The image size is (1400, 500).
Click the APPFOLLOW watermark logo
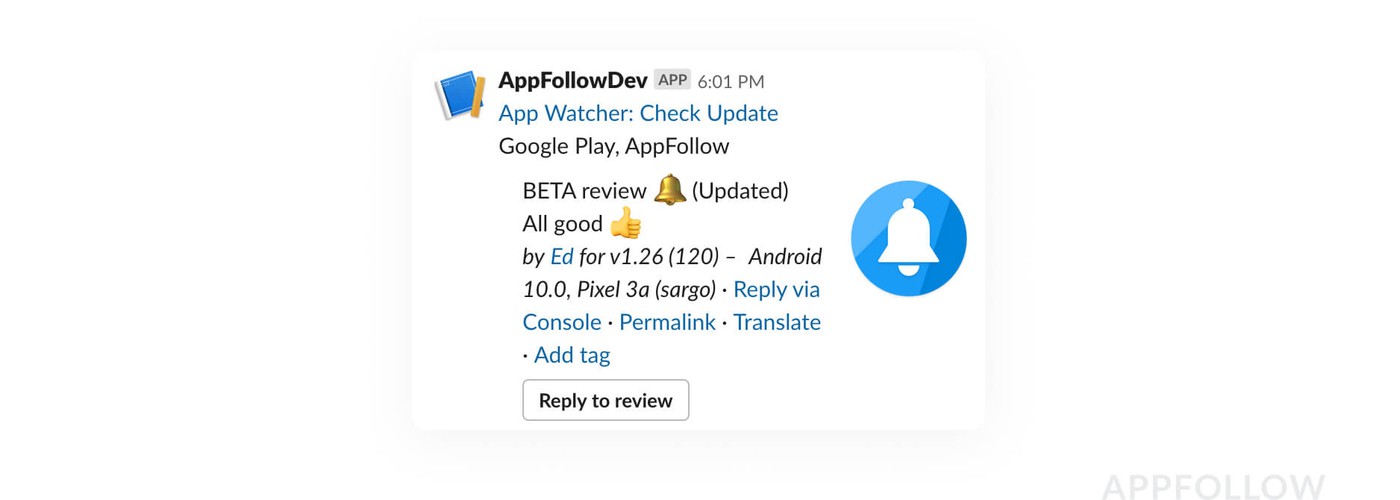(1212, 487)
